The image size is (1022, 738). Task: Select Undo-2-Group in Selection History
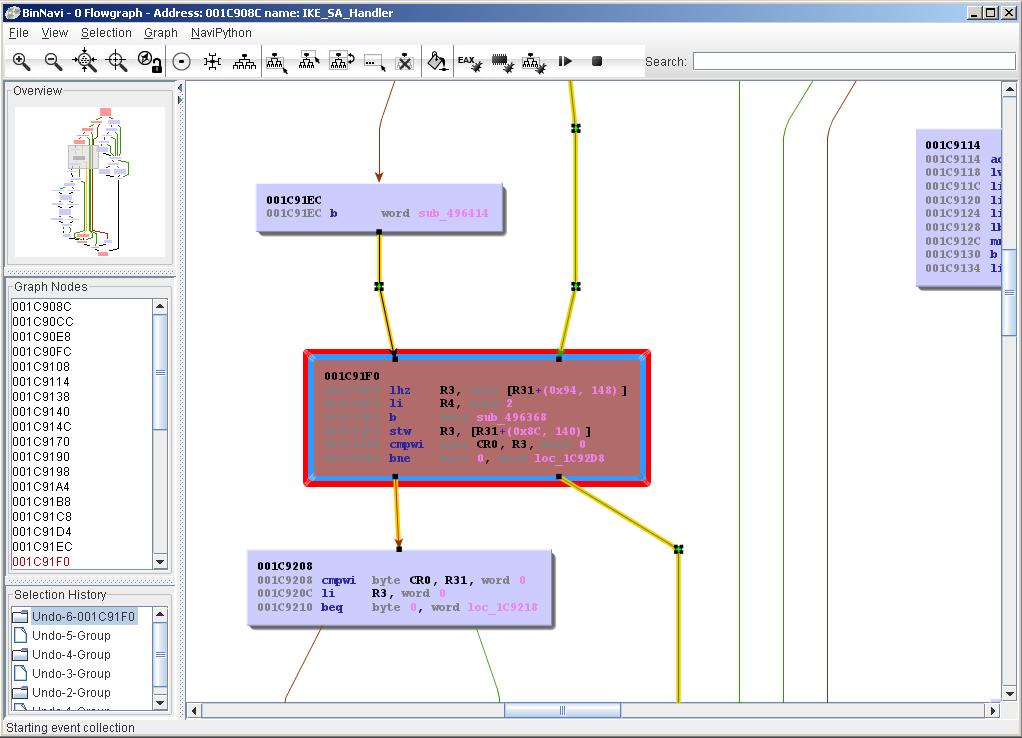[x=71, y=692]
